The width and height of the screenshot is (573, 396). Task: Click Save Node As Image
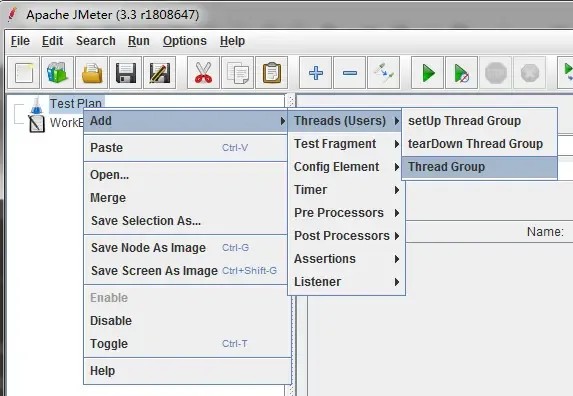pos(186,248)
